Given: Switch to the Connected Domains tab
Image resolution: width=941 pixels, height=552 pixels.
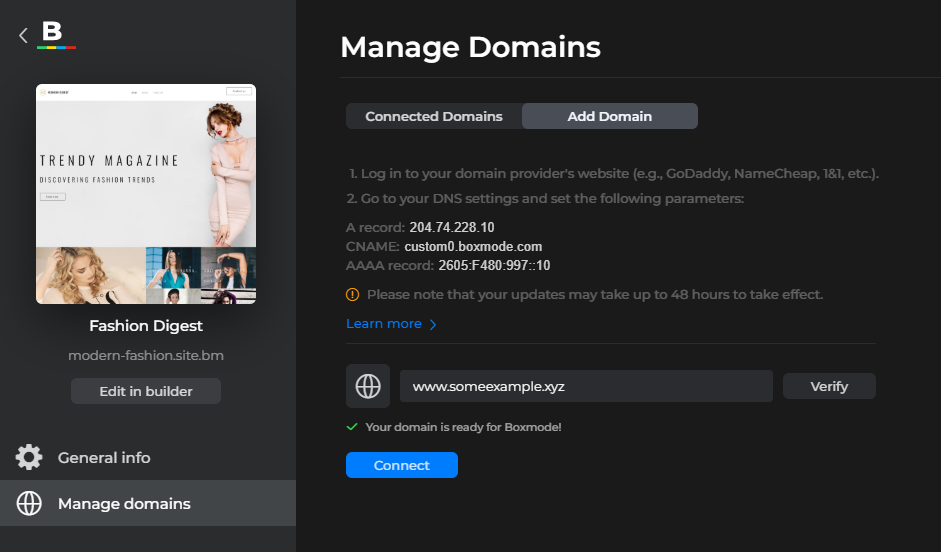Looking at the screenshot, I should pyautogui.click(x=434, y=116).
